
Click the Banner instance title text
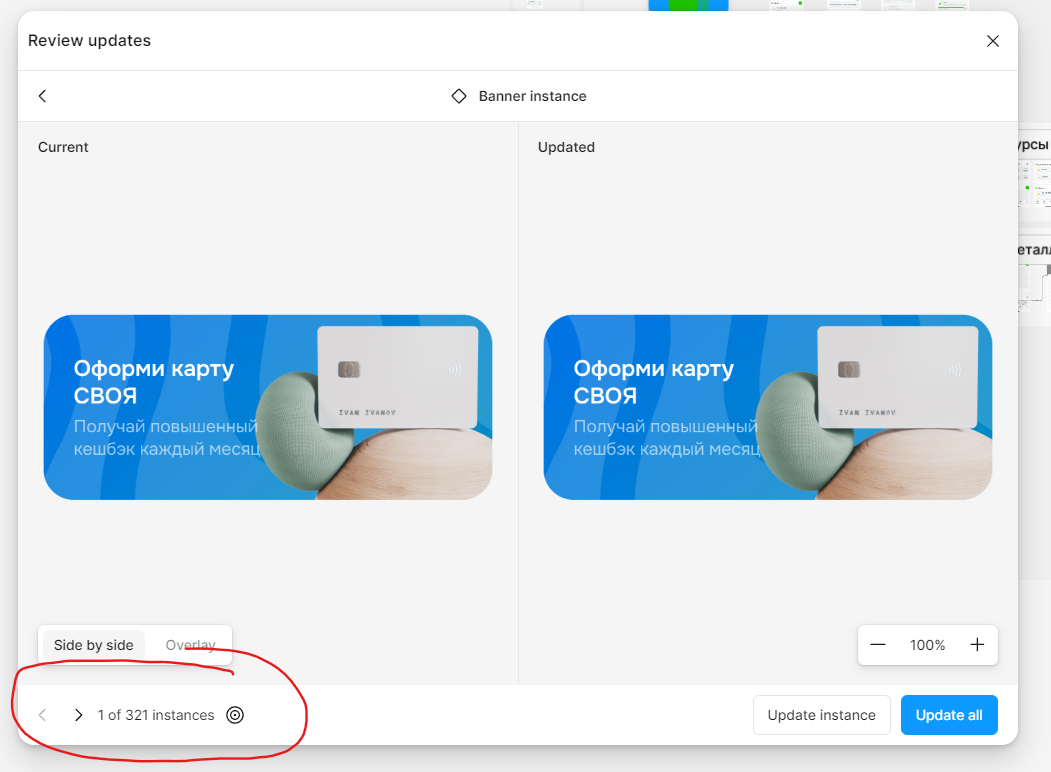point(532,96)
